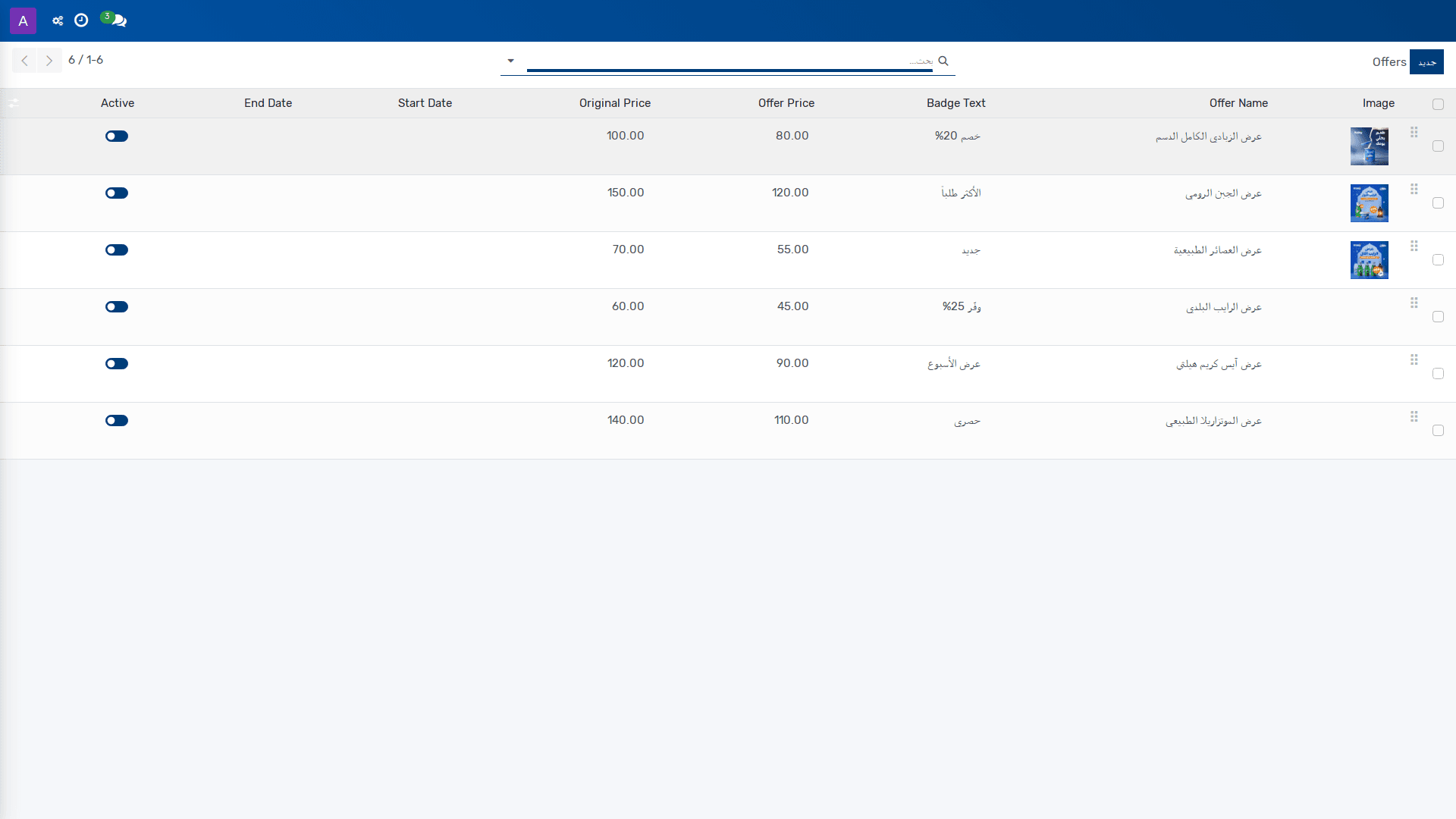Screen dimensions: 1456x819
Task: Expand the search options dropdown arrow
Action: coord(510,61)
